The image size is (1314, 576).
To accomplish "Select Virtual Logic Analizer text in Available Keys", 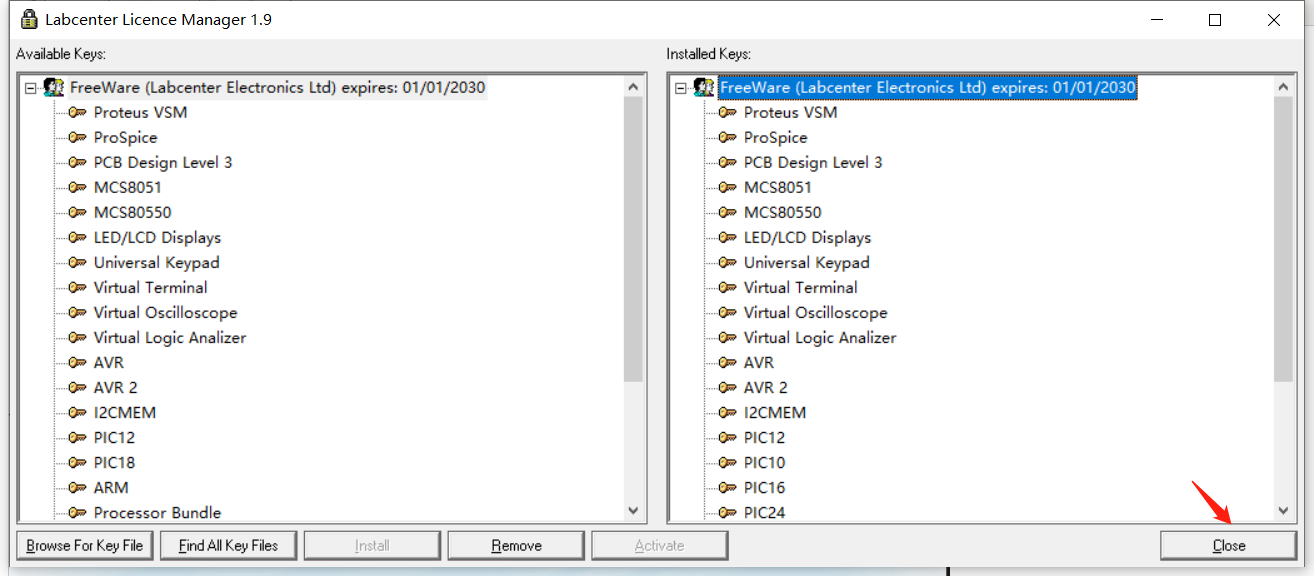I will click(170, 337).
